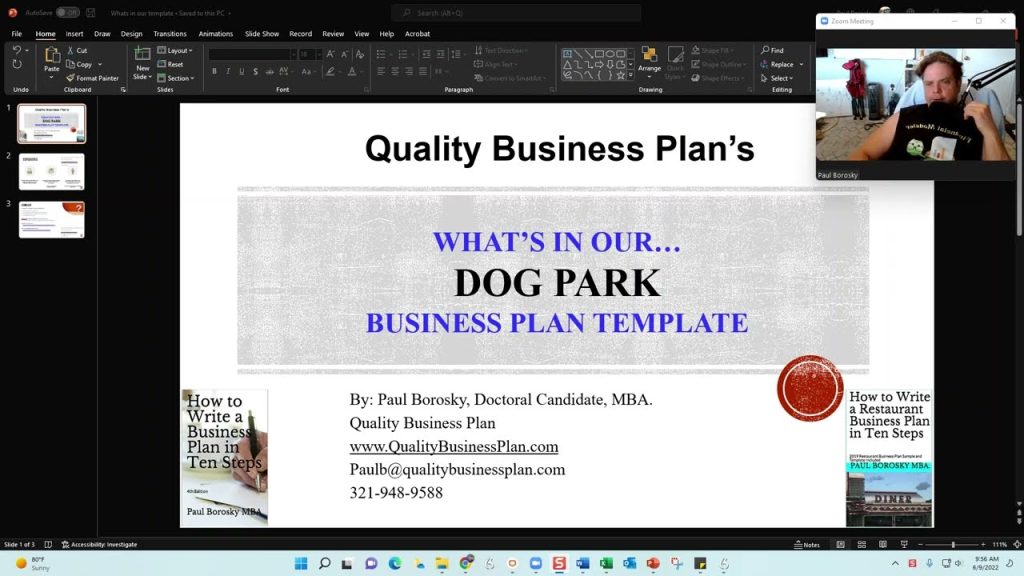Expand the Section dropdown
This screenshot has width=1024, height=576.
tap(176, 78)
